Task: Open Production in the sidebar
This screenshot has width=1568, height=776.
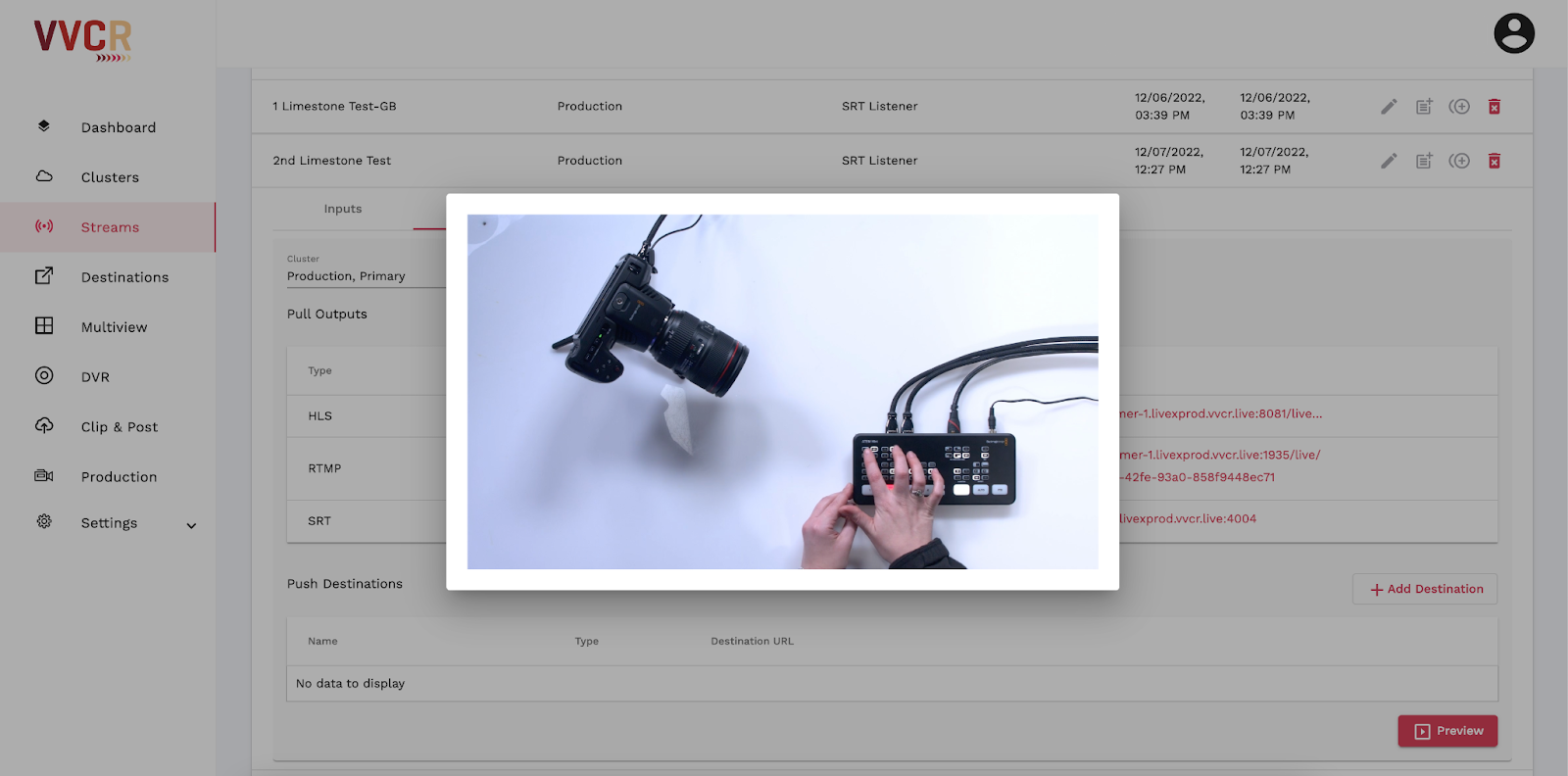Action: point(119,477)
